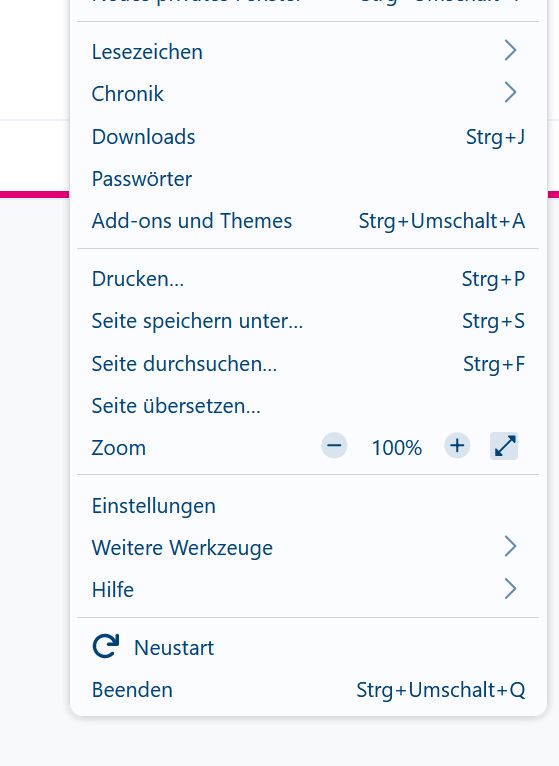Image resolution: width=559 pixels, height=766 pixels.
Task: Open Downloads from the menu
Action: pos(308,137)
